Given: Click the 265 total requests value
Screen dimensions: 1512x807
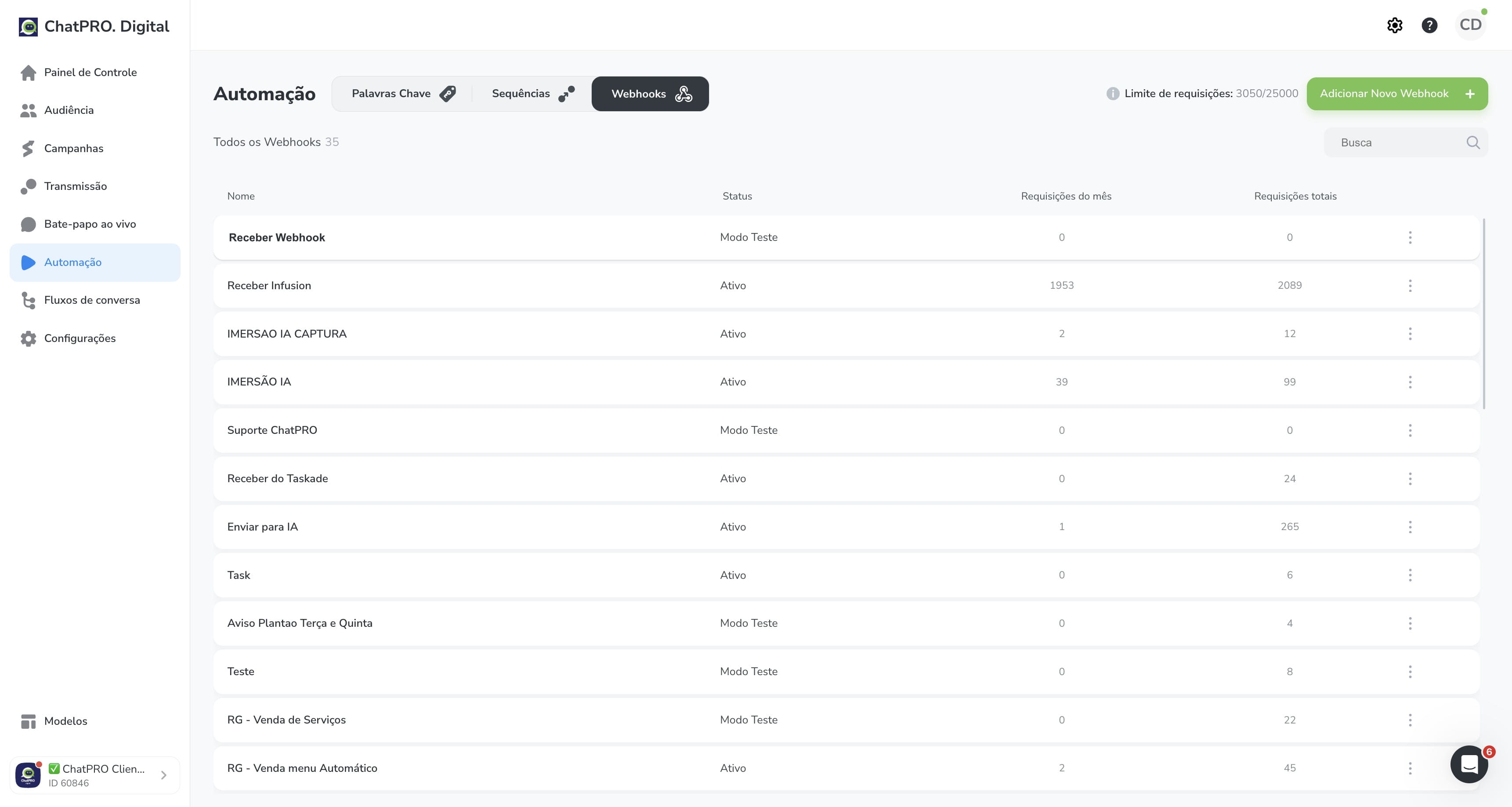Looking at the screenshot, I should [1290, 527].
